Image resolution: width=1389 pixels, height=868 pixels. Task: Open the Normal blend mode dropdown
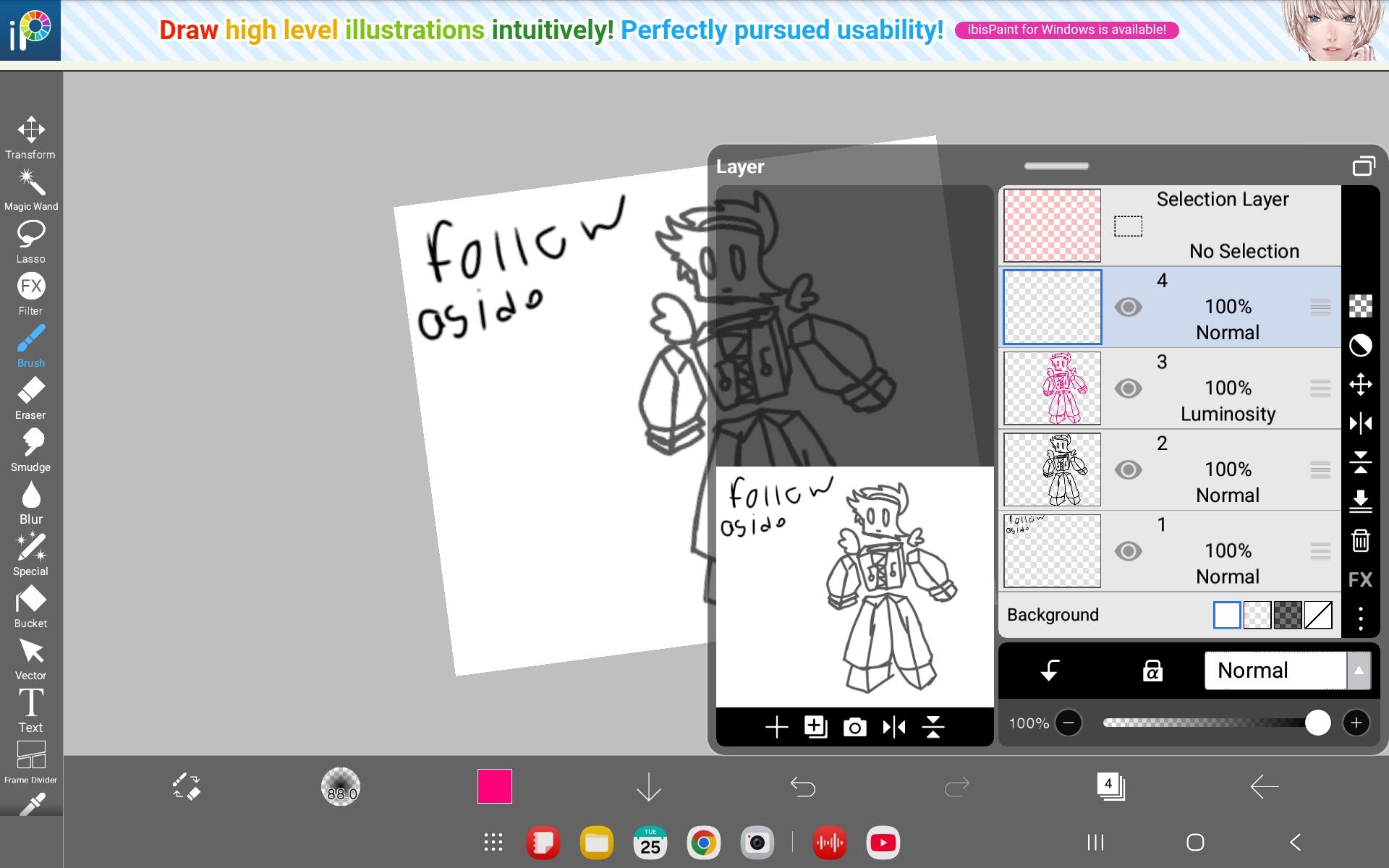pyautogui.click(x=1275, y=671)
